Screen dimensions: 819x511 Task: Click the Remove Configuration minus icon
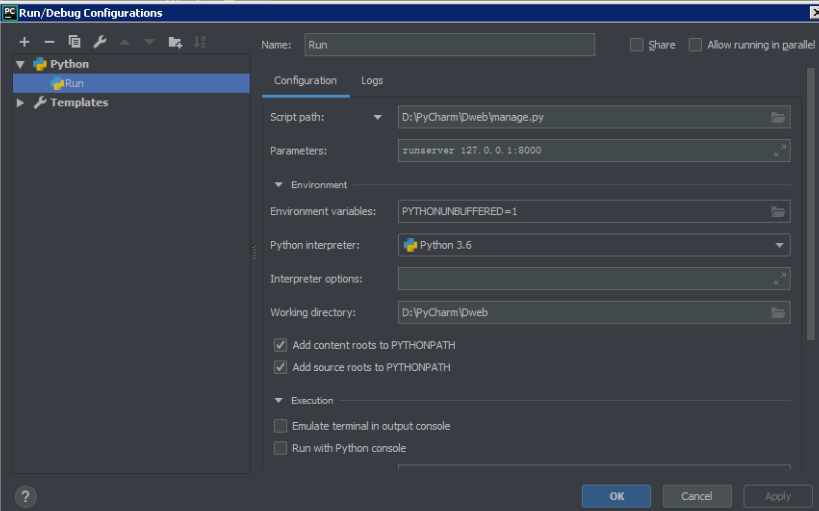[49, 42]
